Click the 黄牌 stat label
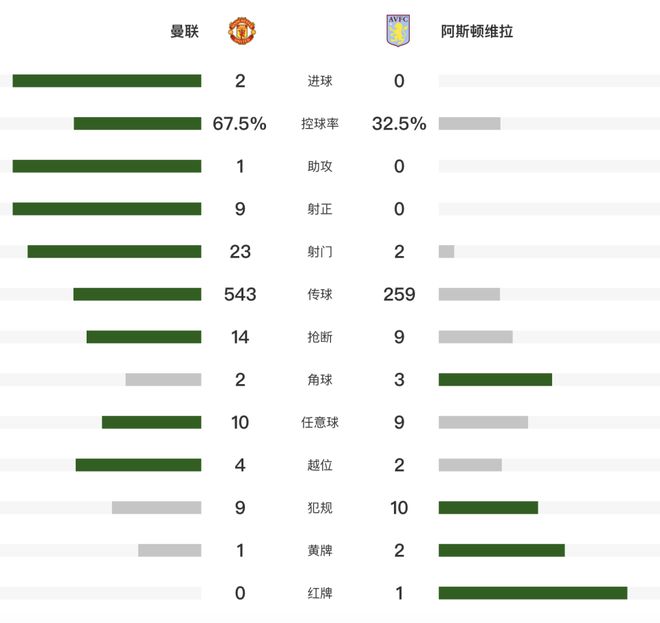This screenshot has width=660, height=623. 320,550
